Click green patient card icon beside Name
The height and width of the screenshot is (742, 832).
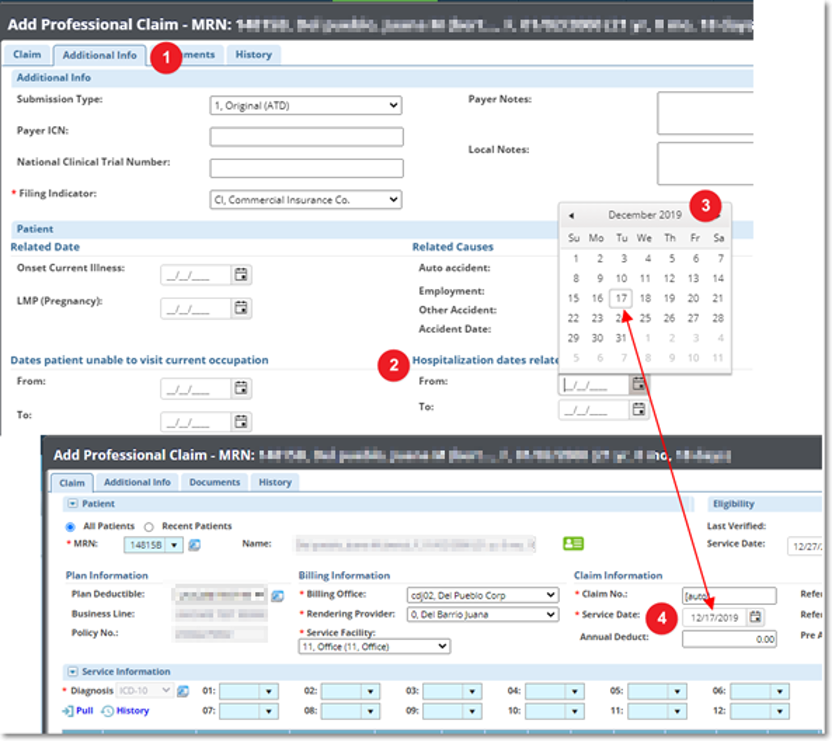pyautogui.click(x=573, y=544)
